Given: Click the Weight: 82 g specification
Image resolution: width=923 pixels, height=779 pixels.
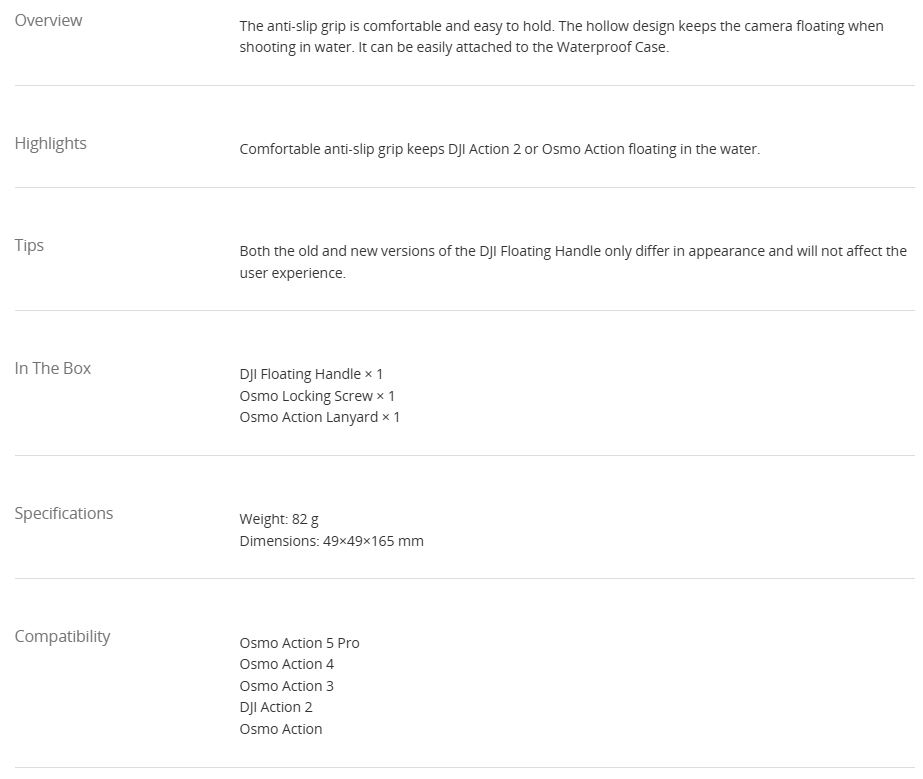Looking at the screenshot, I should [279, 519].
